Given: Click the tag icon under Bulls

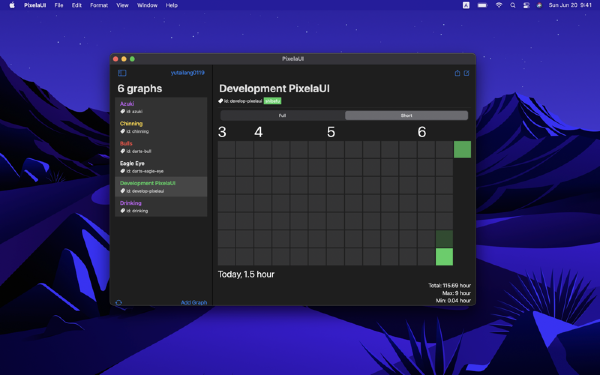Looking at the screenshot, I should pyautogui.click(x=123, y=151).
